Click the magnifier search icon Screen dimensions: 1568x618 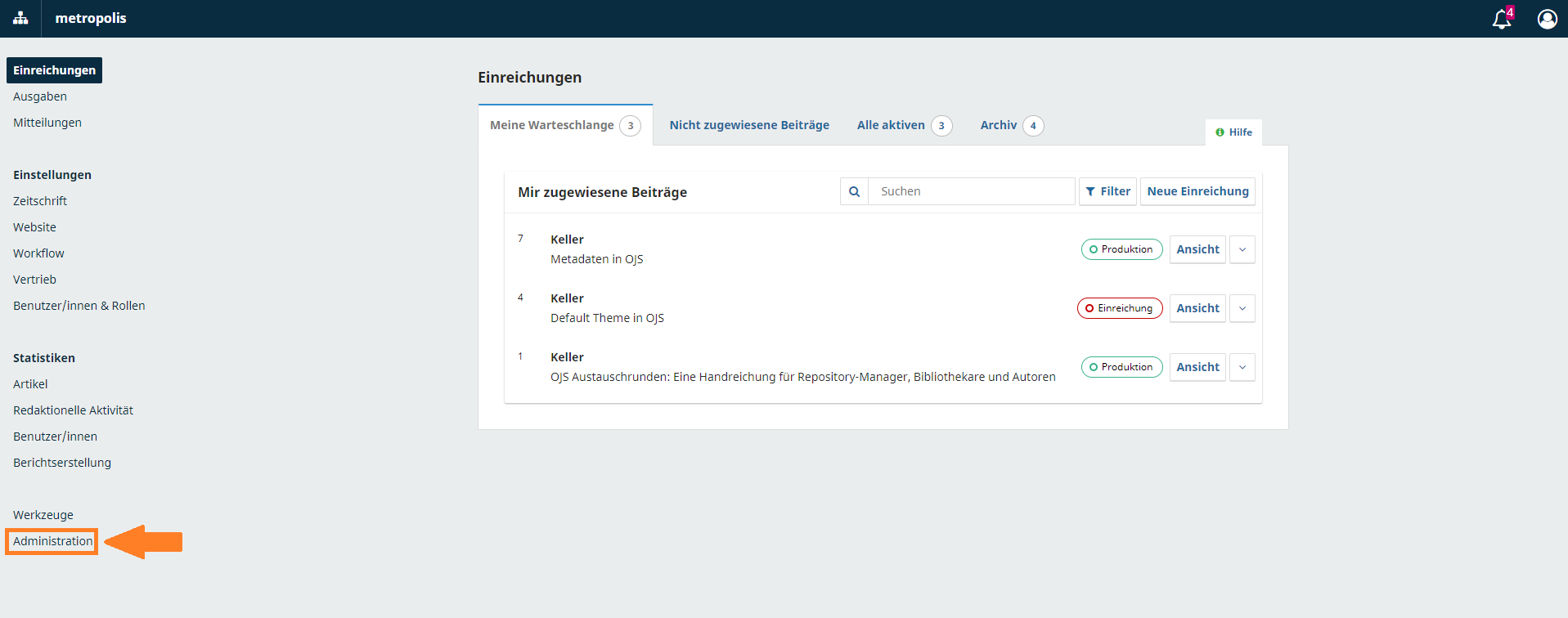click(x=854, y=191)
